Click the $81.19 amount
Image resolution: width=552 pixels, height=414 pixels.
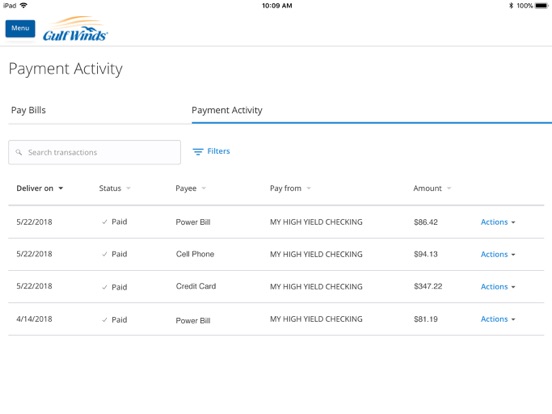point(426,319)
